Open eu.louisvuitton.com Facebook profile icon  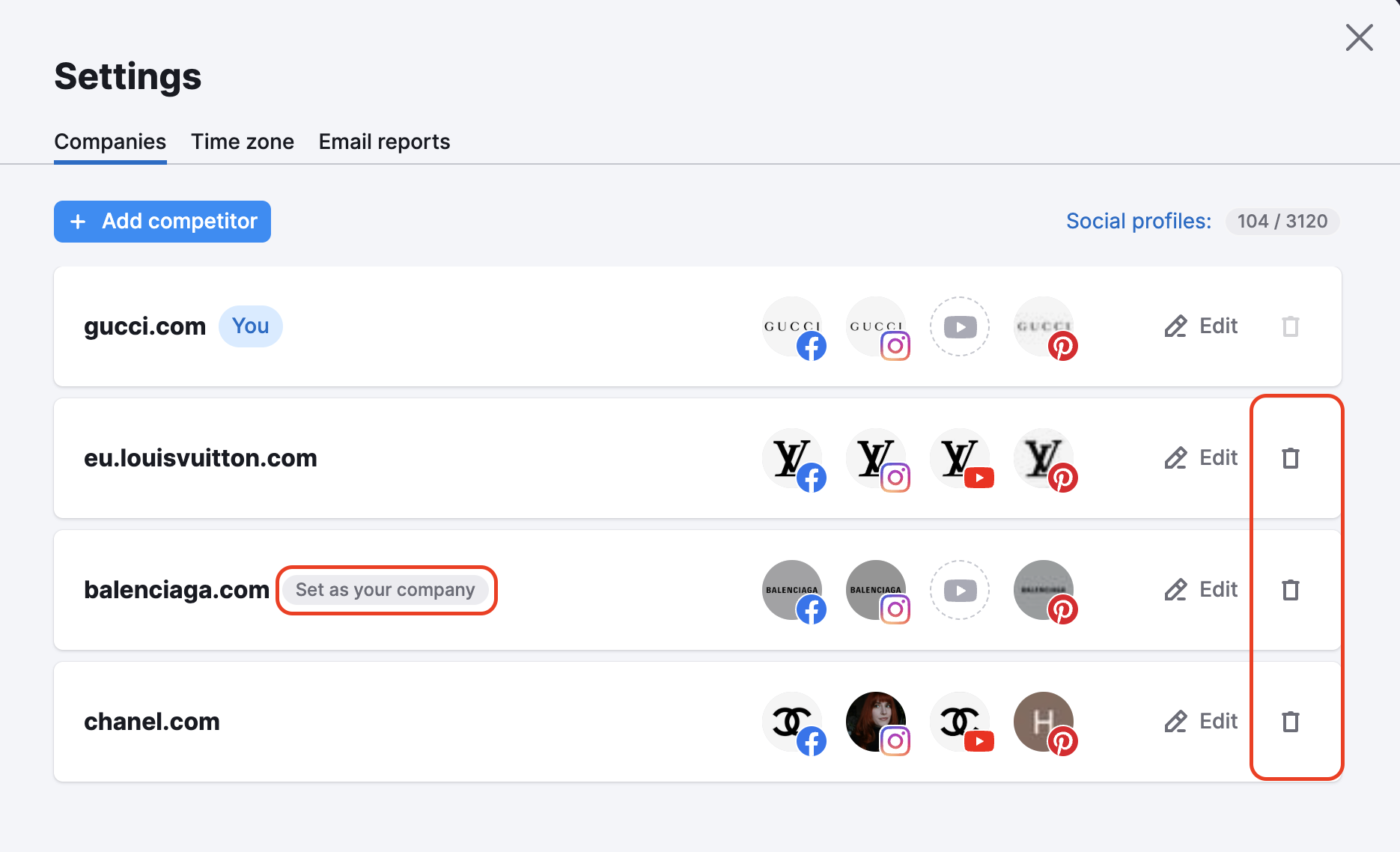[794, 458]
